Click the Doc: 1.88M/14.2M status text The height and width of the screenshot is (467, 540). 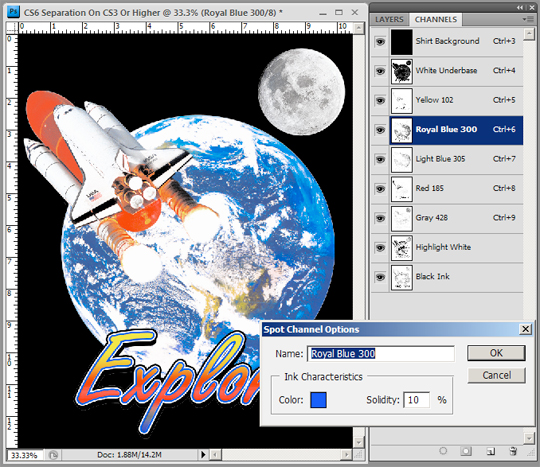(x=129, y=455)
